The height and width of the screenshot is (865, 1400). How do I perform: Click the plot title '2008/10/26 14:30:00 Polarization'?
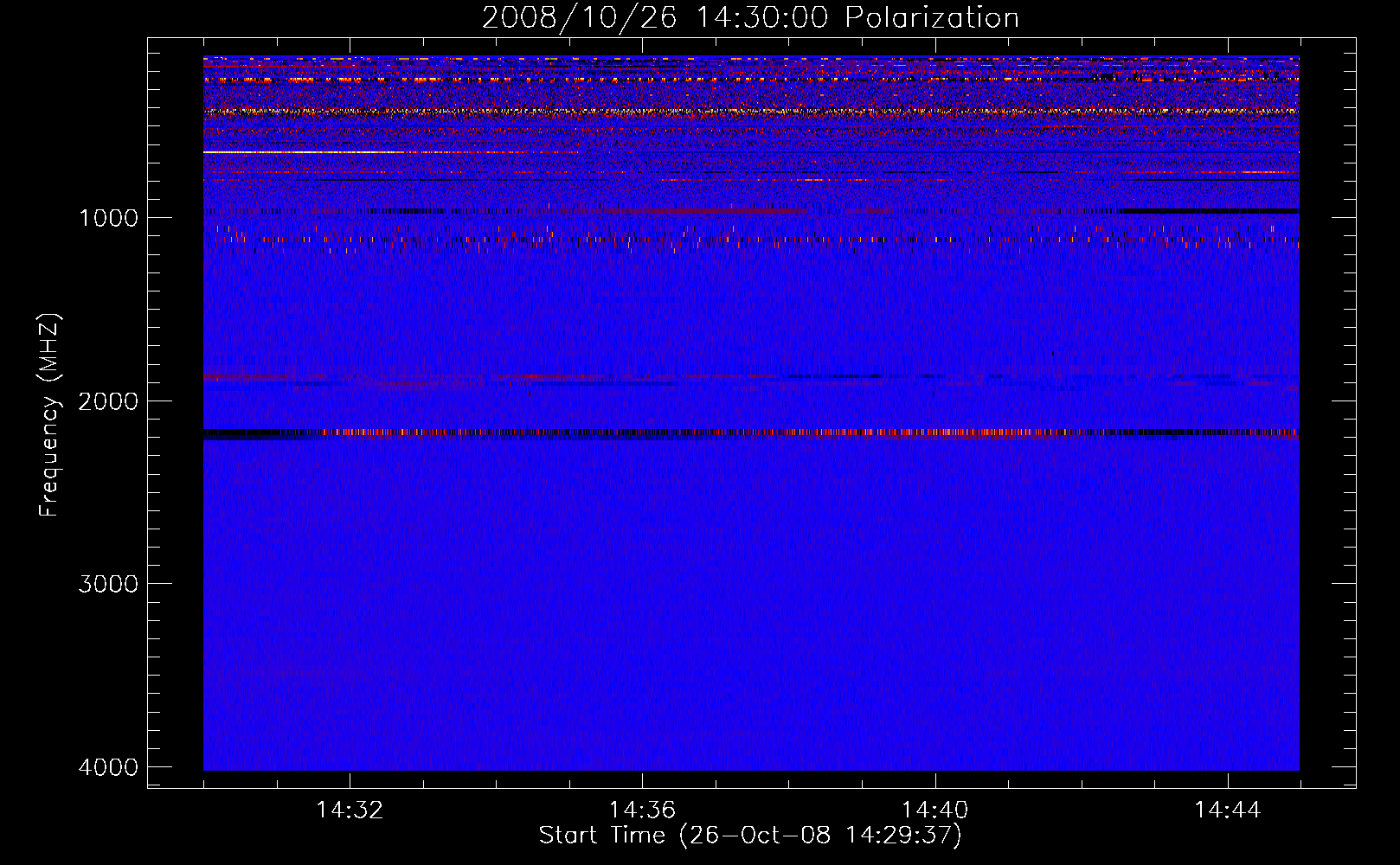(x=750, y=17)
